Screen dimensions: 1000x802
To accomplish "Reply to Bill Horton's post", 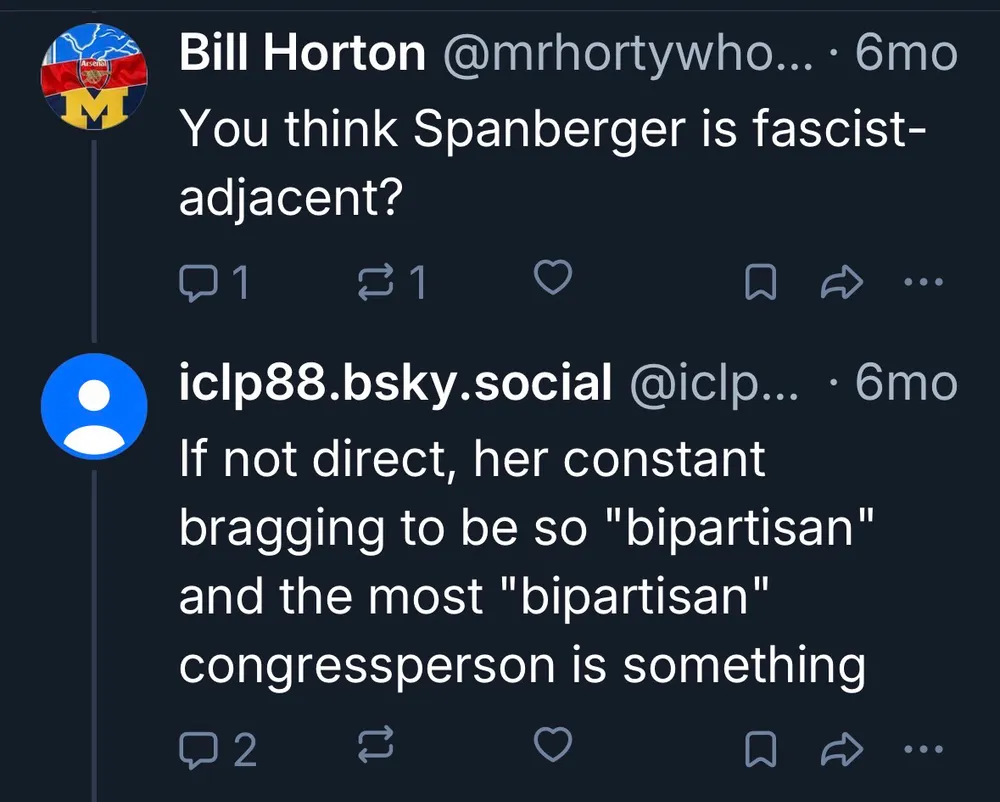I will (x=197, y=283).
